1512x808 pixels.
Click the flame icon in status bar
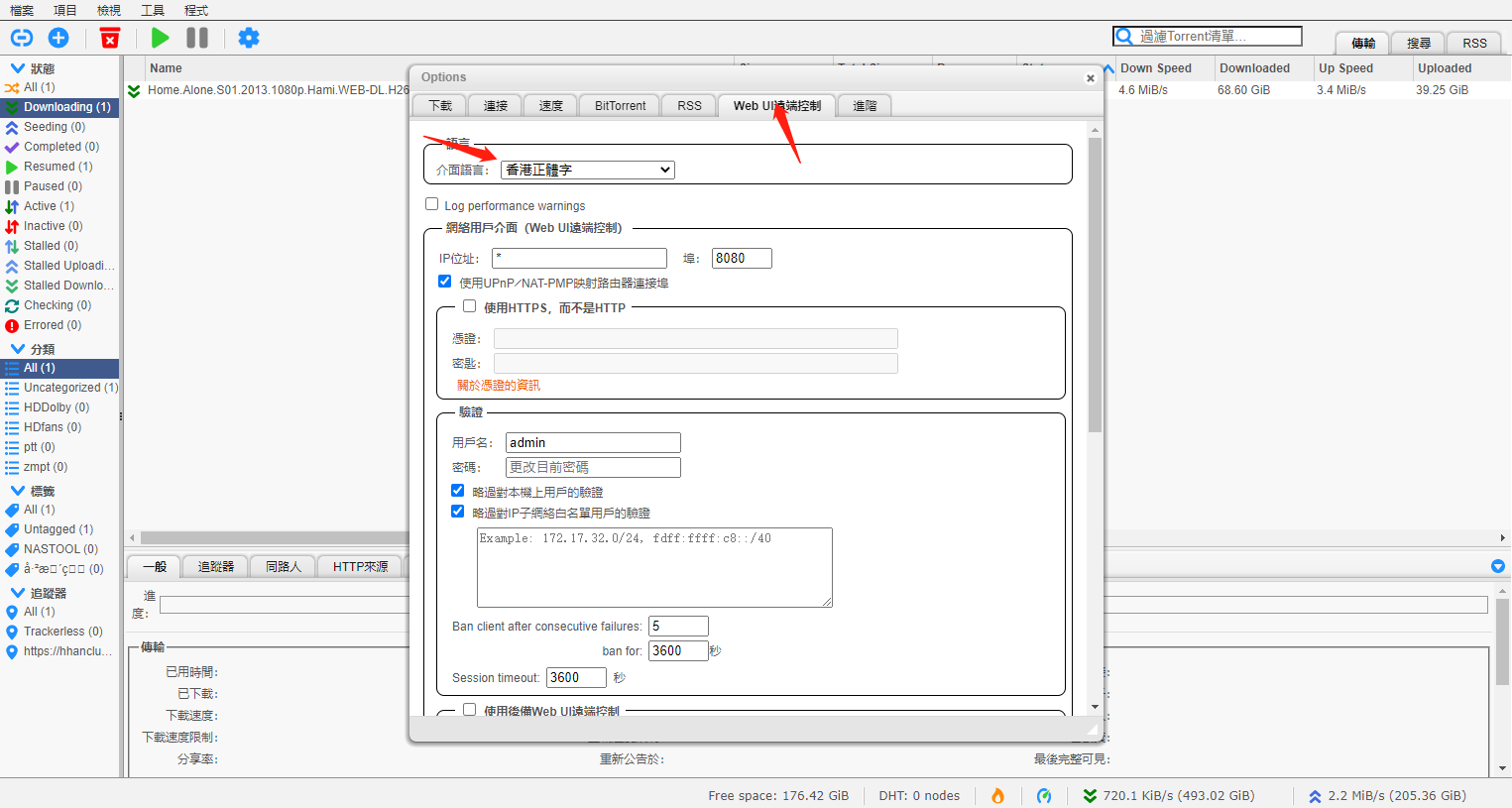point(997,795)
